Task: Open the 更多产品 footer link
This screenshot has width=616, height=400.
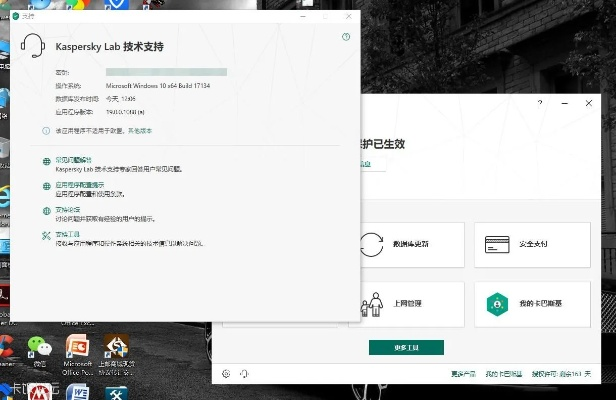Action: (x=463, y=374)
